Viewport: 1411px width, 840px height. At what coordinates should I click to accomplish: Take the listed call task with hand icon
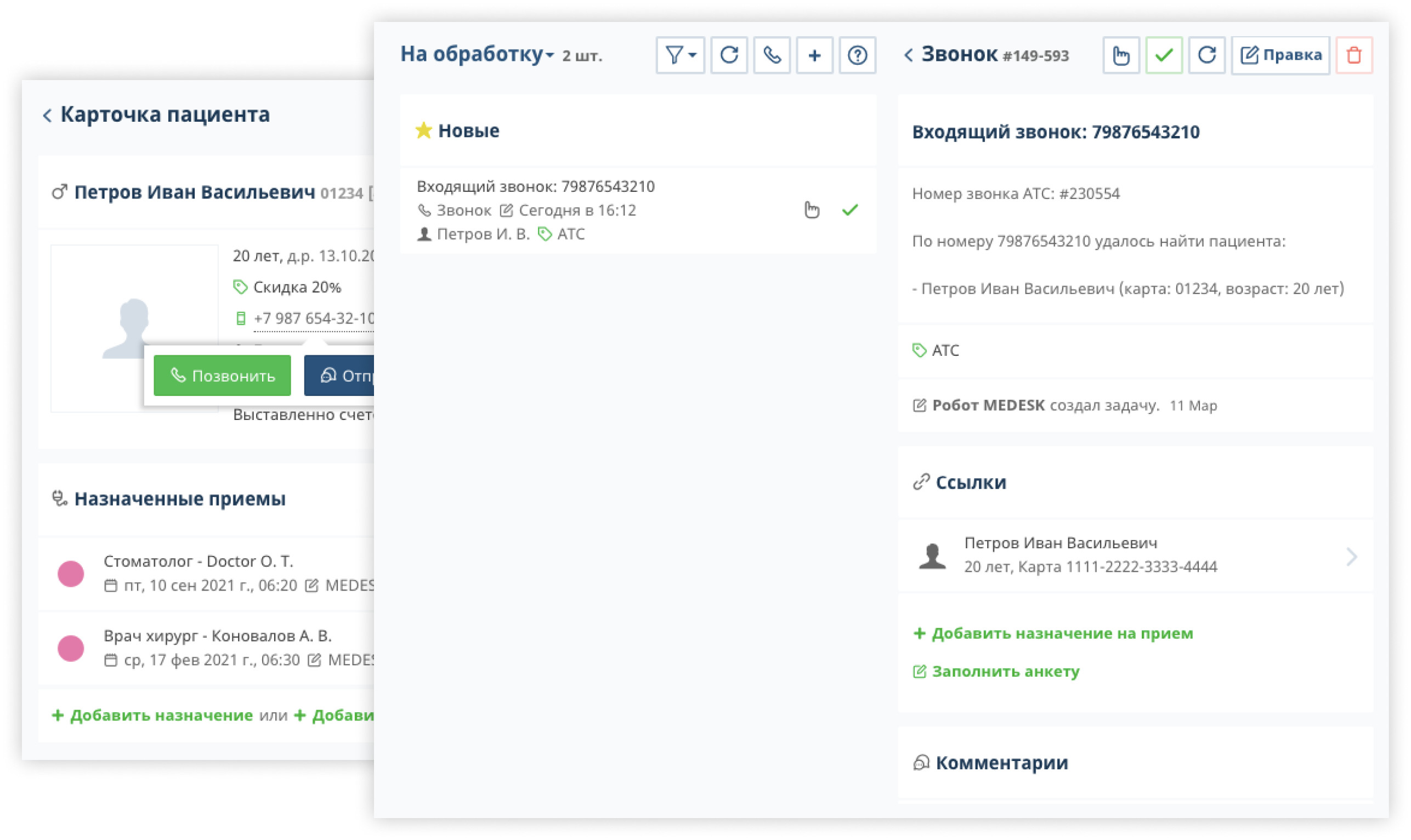coord(812,210)
